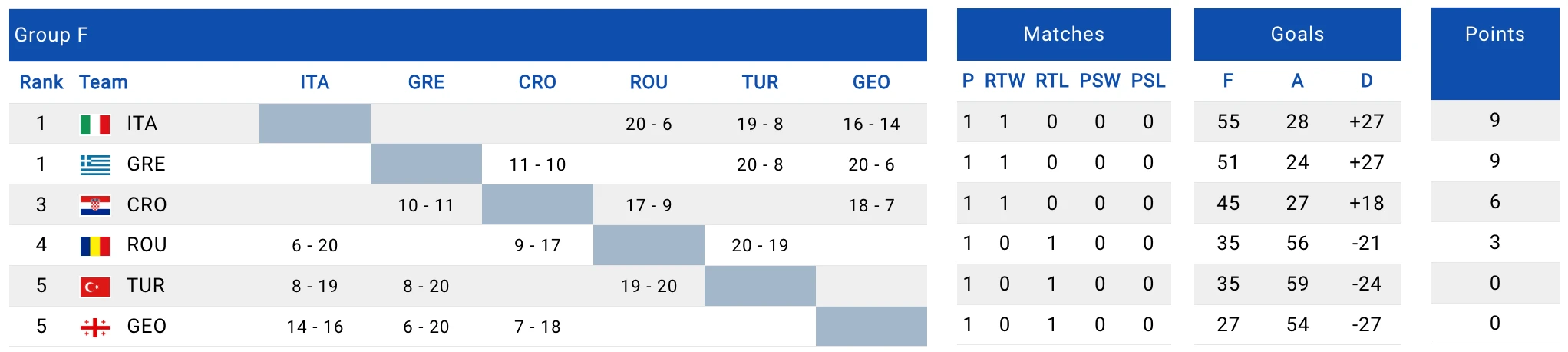Click the Greece flag icon
The height and width of the screenshot is (352, 1568).
95,164
